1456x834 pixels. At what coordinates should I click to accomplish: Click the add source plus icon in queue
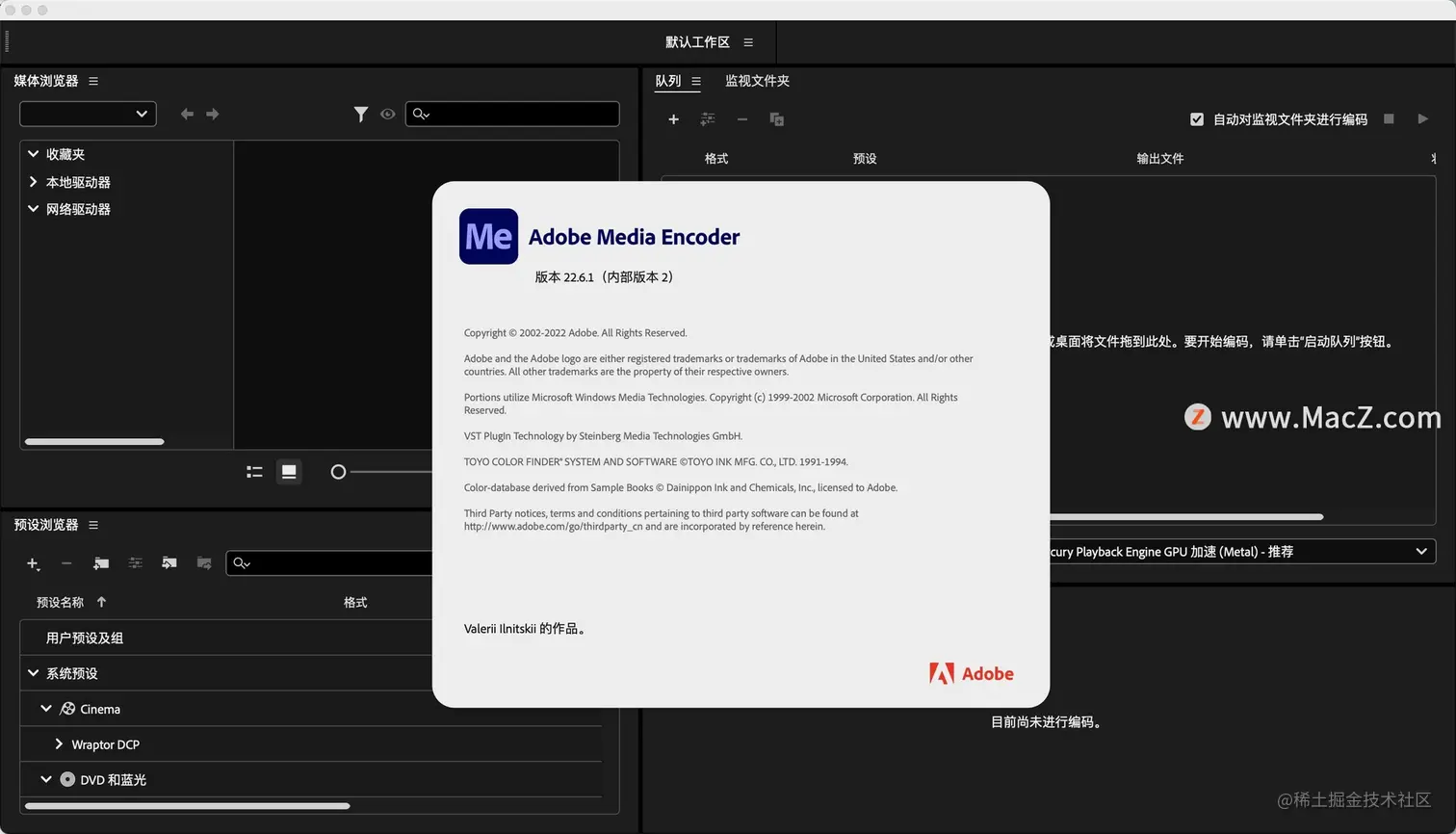coord(674,119)
